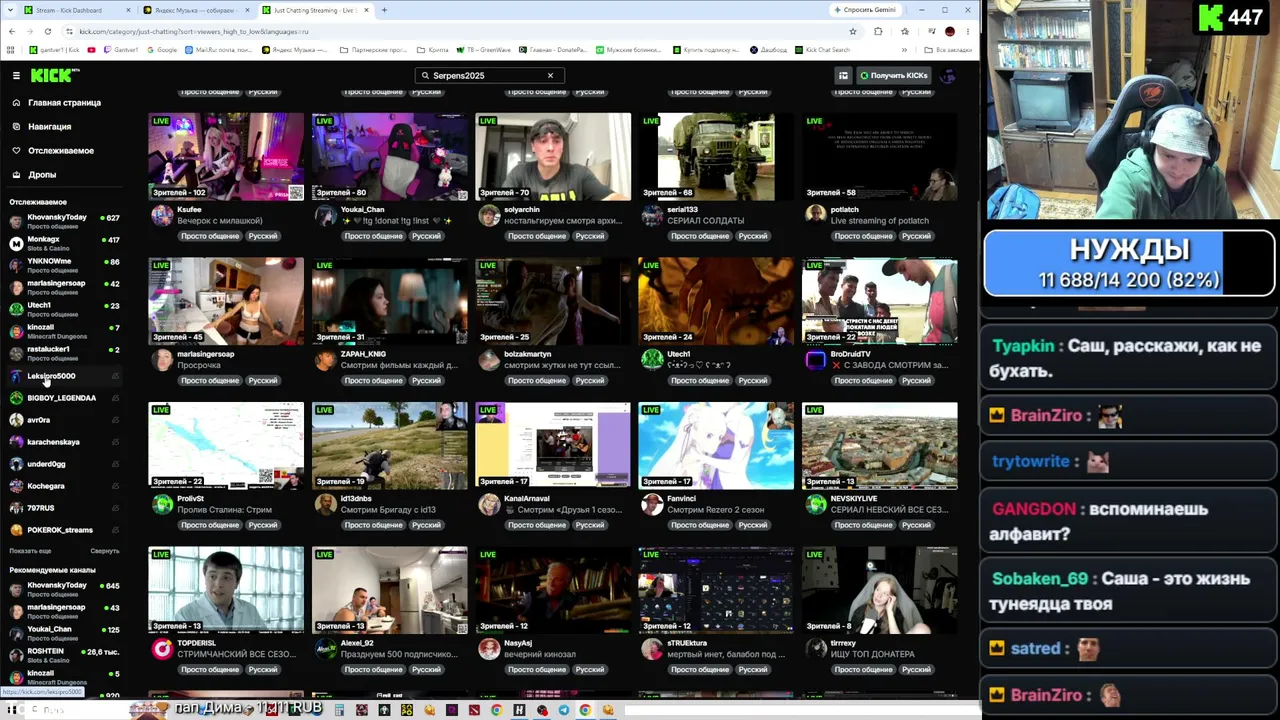
Task: Click sTRUEktura channel avatar
Action: click(652, 649)
